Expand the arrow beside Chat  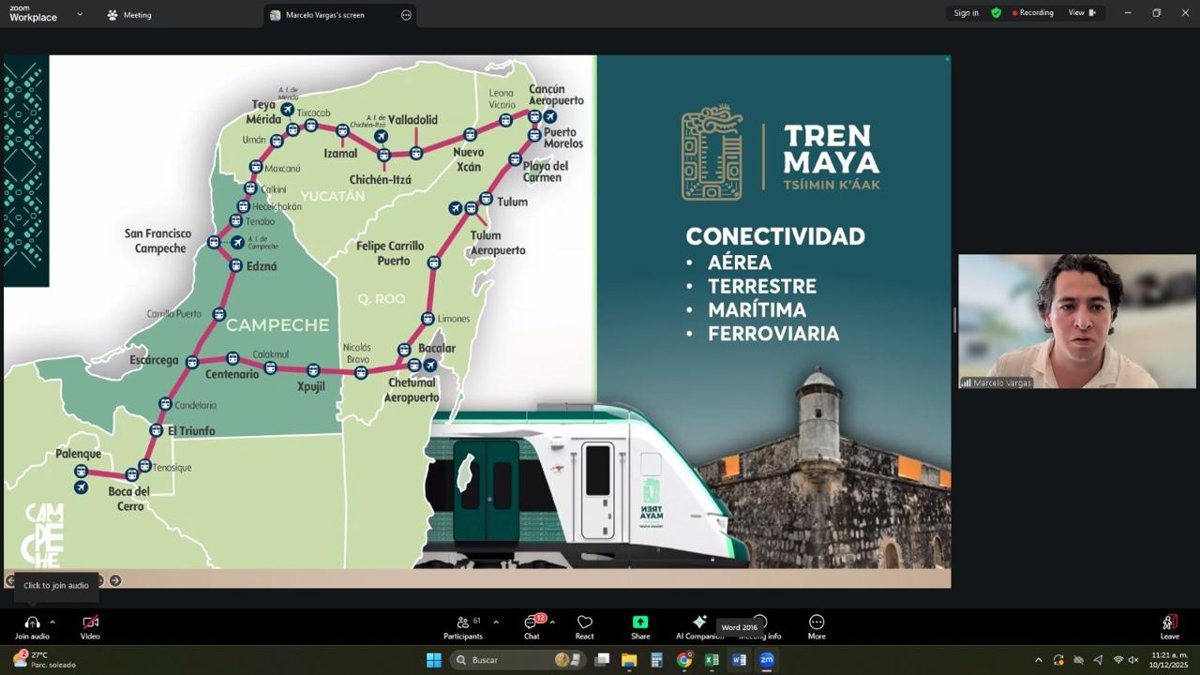click(x=552, y=622)
